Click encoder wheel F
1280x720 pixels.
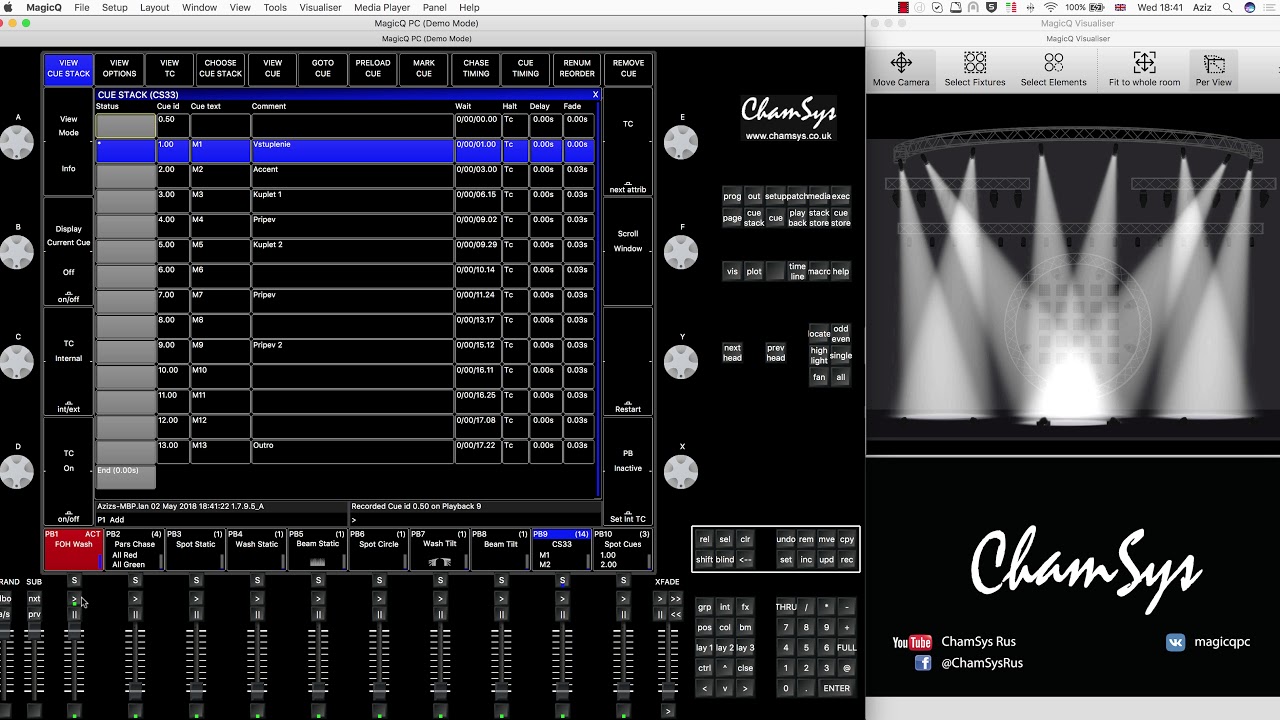click(681, 253)
